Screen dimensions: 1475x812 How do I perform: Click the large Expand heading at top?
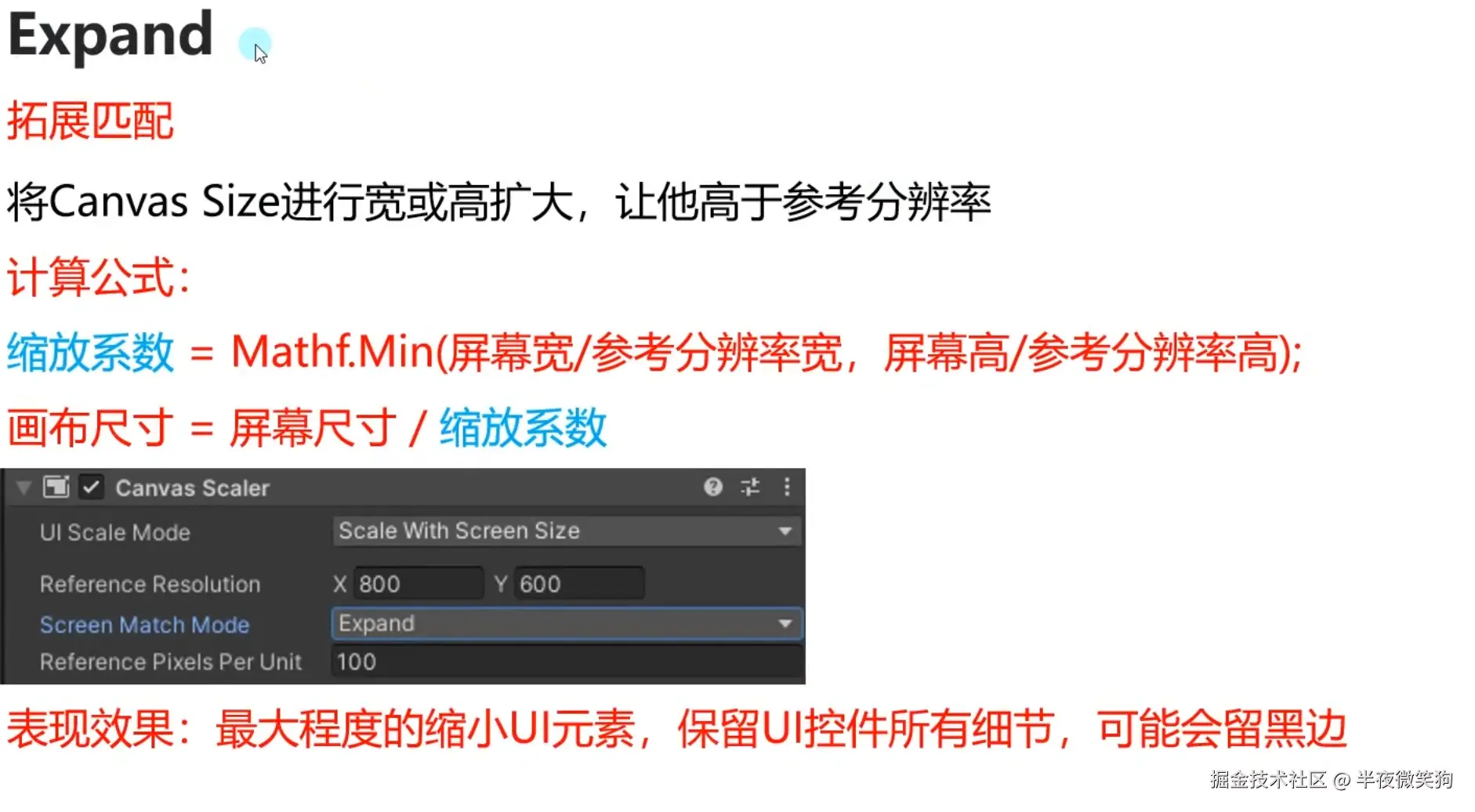coord(111,36)
